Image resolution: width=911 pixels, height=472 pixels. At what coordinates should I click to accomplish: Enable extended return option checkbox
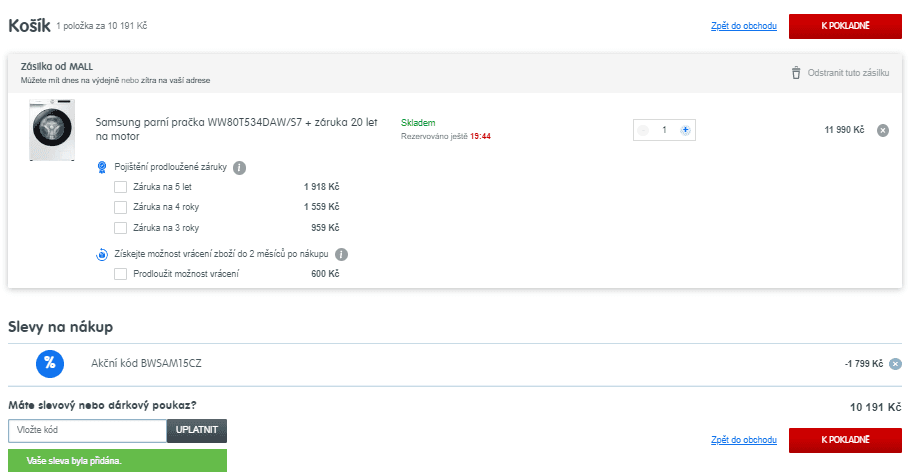[120, 274]
